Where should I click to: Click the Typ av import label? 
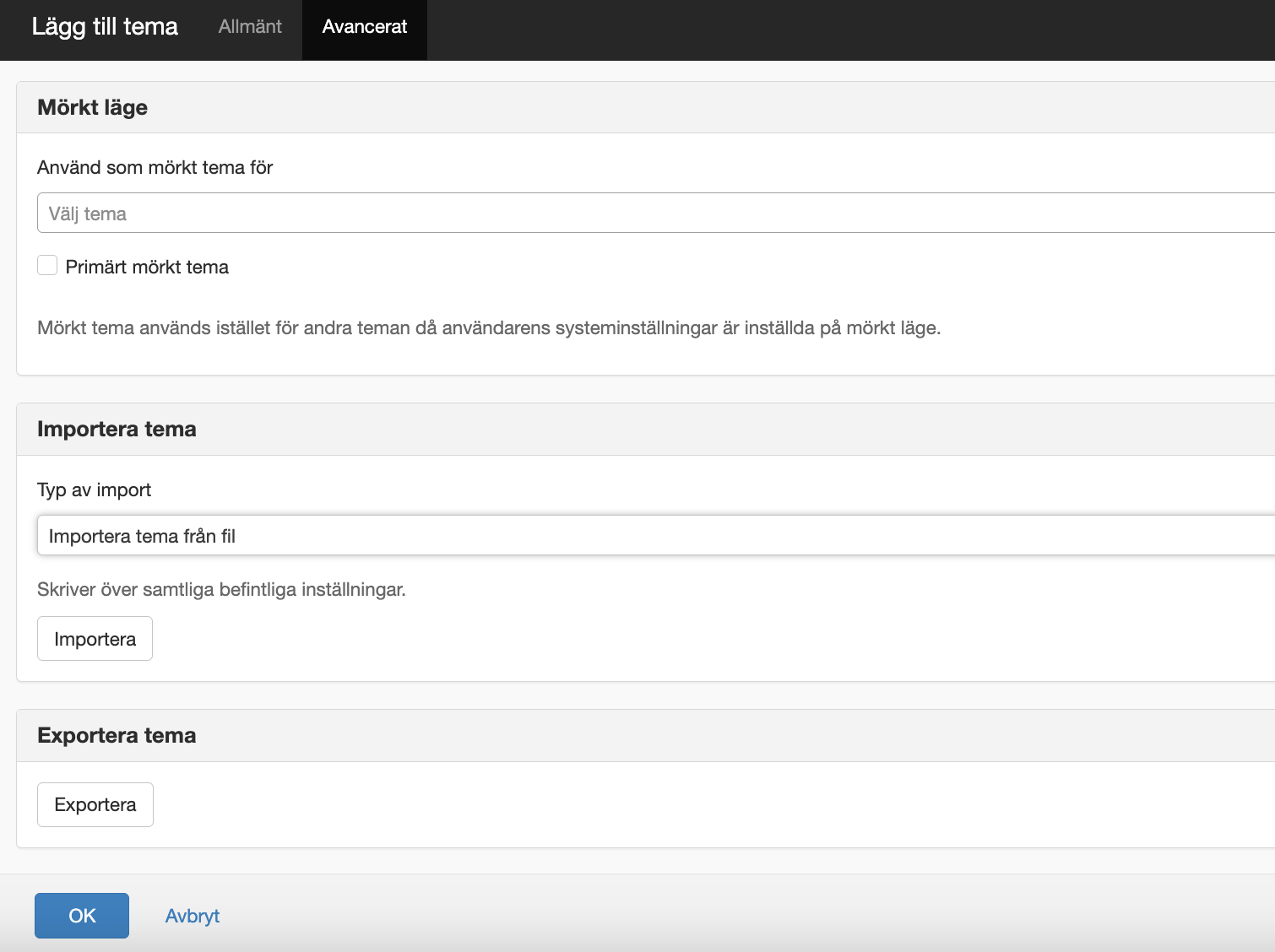[95, 490]
